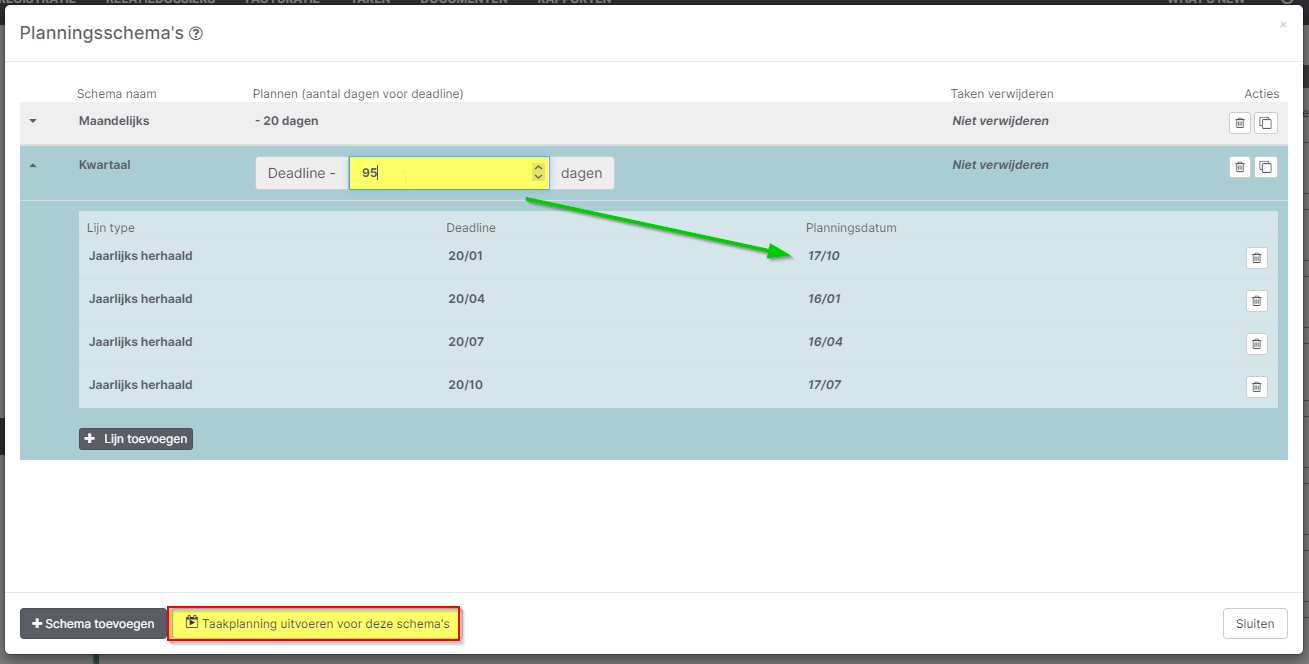Remove the line with deadline 20/10
Screen dimensions: 1309x664
[1257, 387]
